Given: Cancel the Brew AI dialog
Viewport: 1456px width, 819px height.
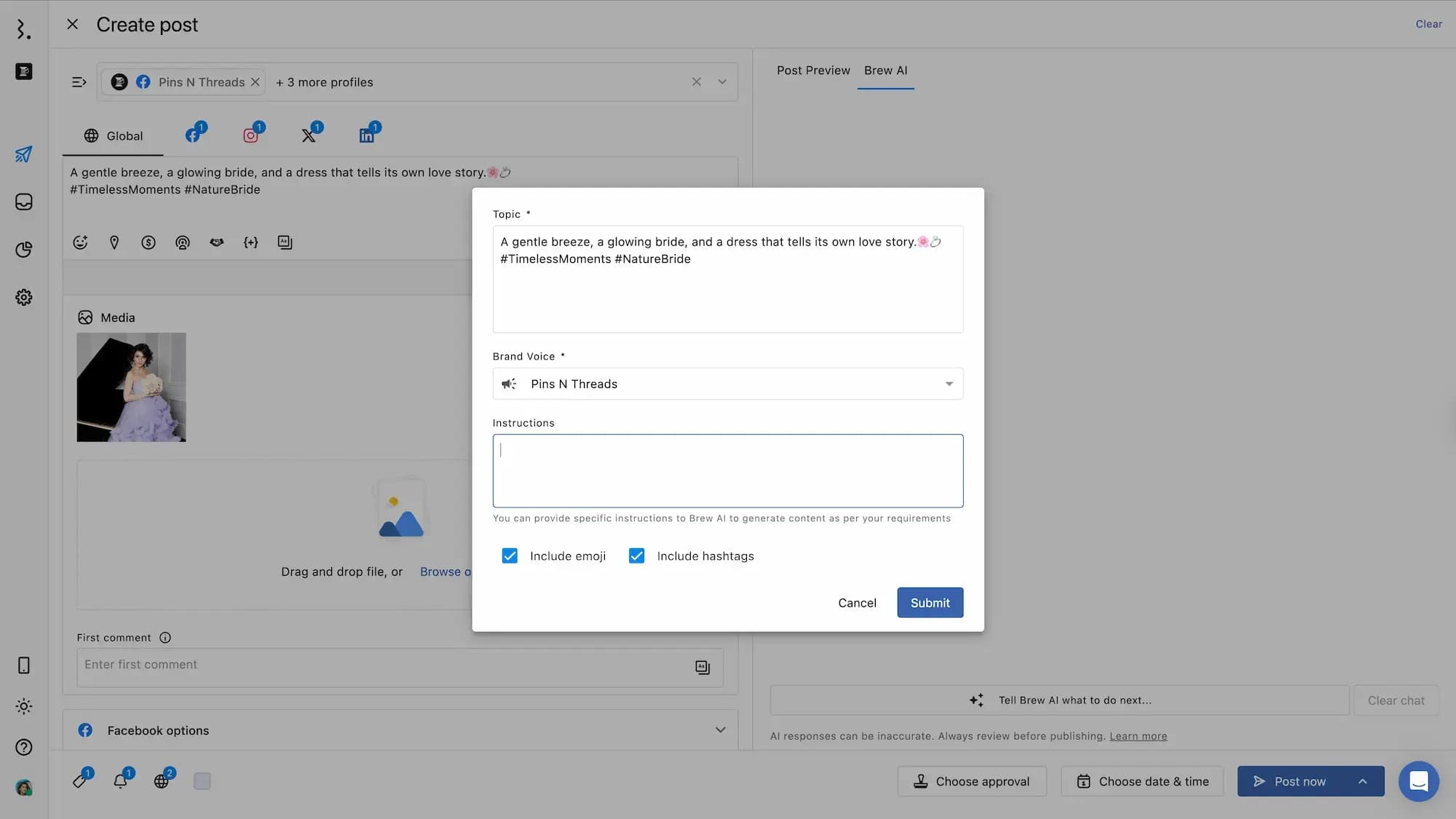Looking at the screenshot, I should coord(857,602).
